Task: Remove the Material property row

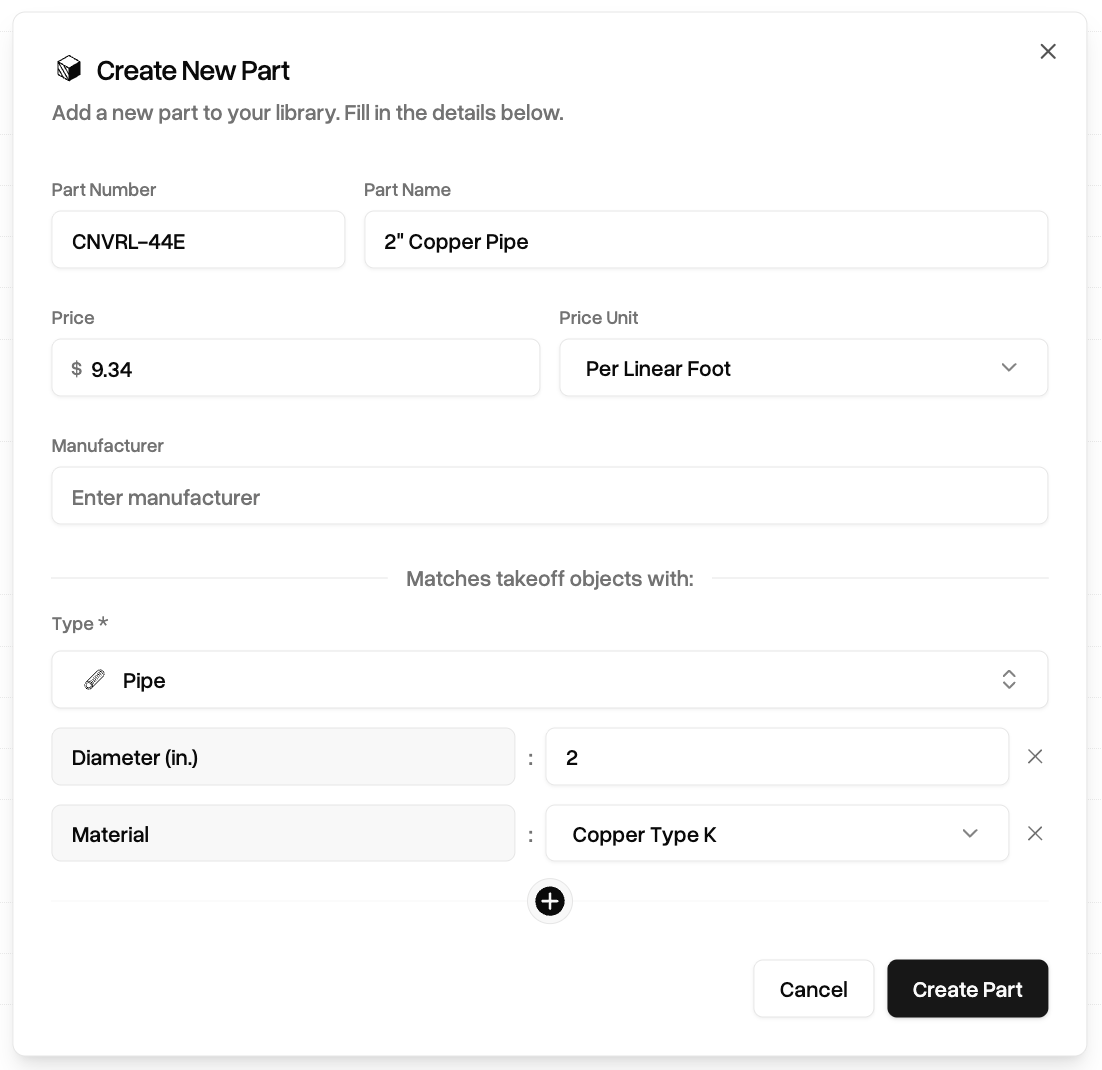Action: pos(1035,834)
